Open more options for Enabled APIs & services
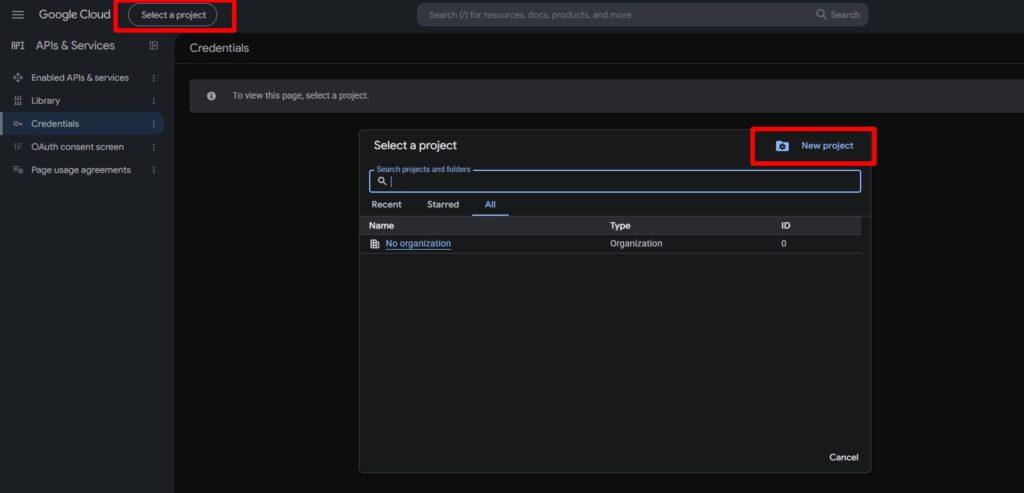This screenshot has width=1024, height=493. click(153, 78)
